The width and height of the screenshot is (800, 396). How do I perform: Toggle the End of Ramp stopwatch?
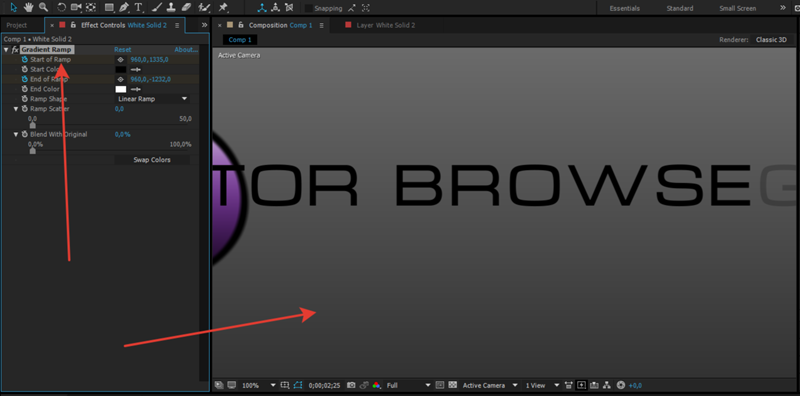pos(24,79)
